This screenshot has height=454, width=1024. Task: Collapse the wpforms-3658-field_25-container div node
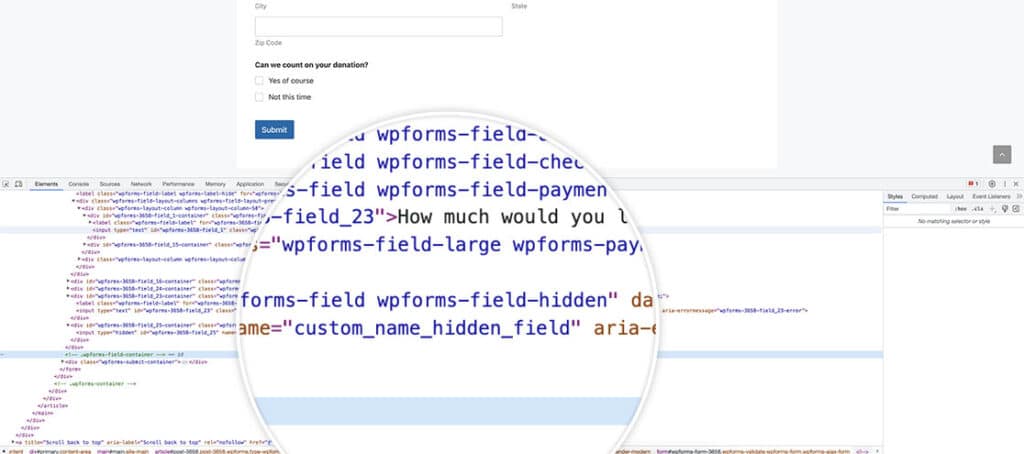tap(69, 325)
